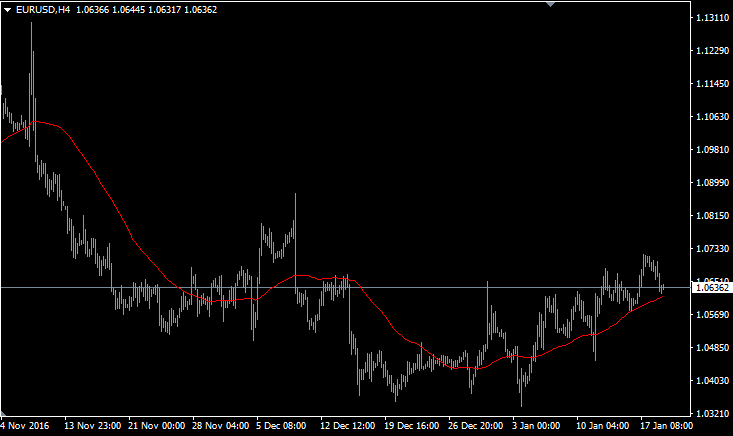
Task: Click the 28 Nov 04:00 time label
Action: (221, 426)
